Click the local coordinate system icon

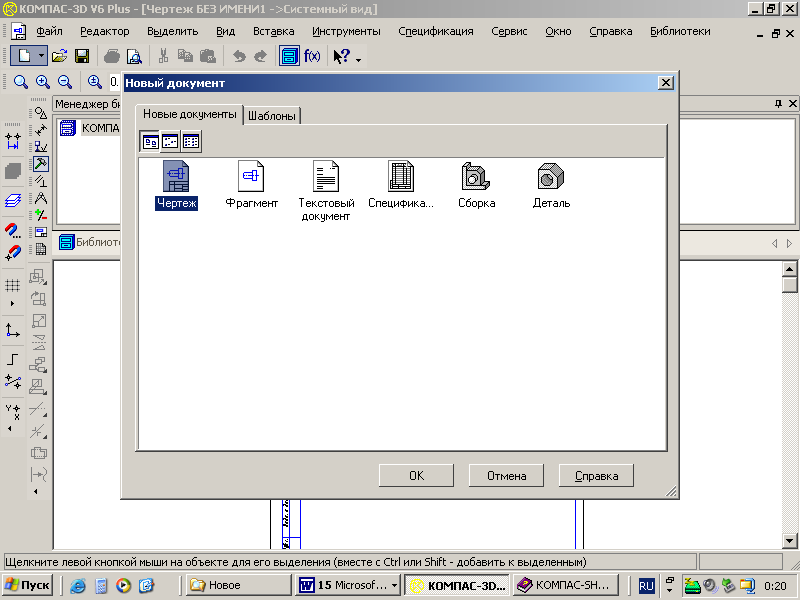click(13, 331)
